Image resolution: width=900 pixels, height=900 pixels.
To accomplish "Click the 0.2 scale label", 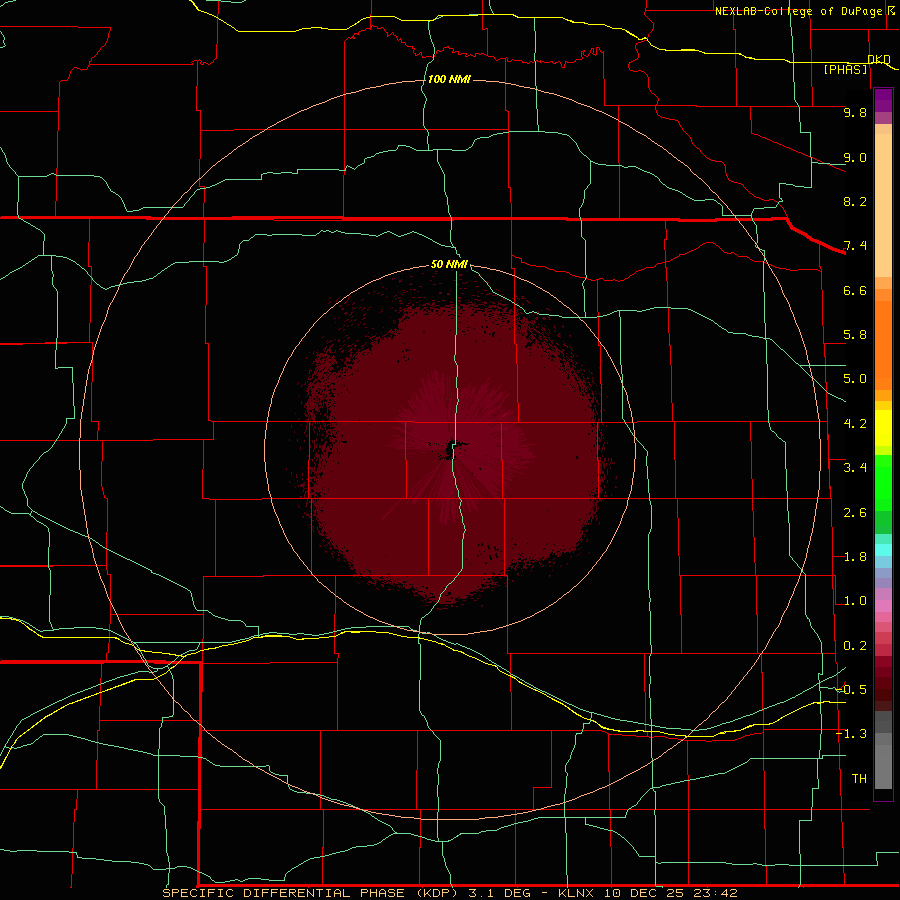I will click(x=855, y=646).
